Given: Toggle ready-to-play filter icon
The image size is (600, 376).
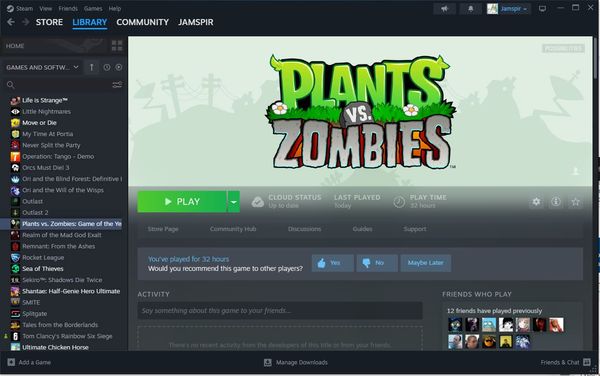Looking at the screenshot, I should (x=119, y=67).
